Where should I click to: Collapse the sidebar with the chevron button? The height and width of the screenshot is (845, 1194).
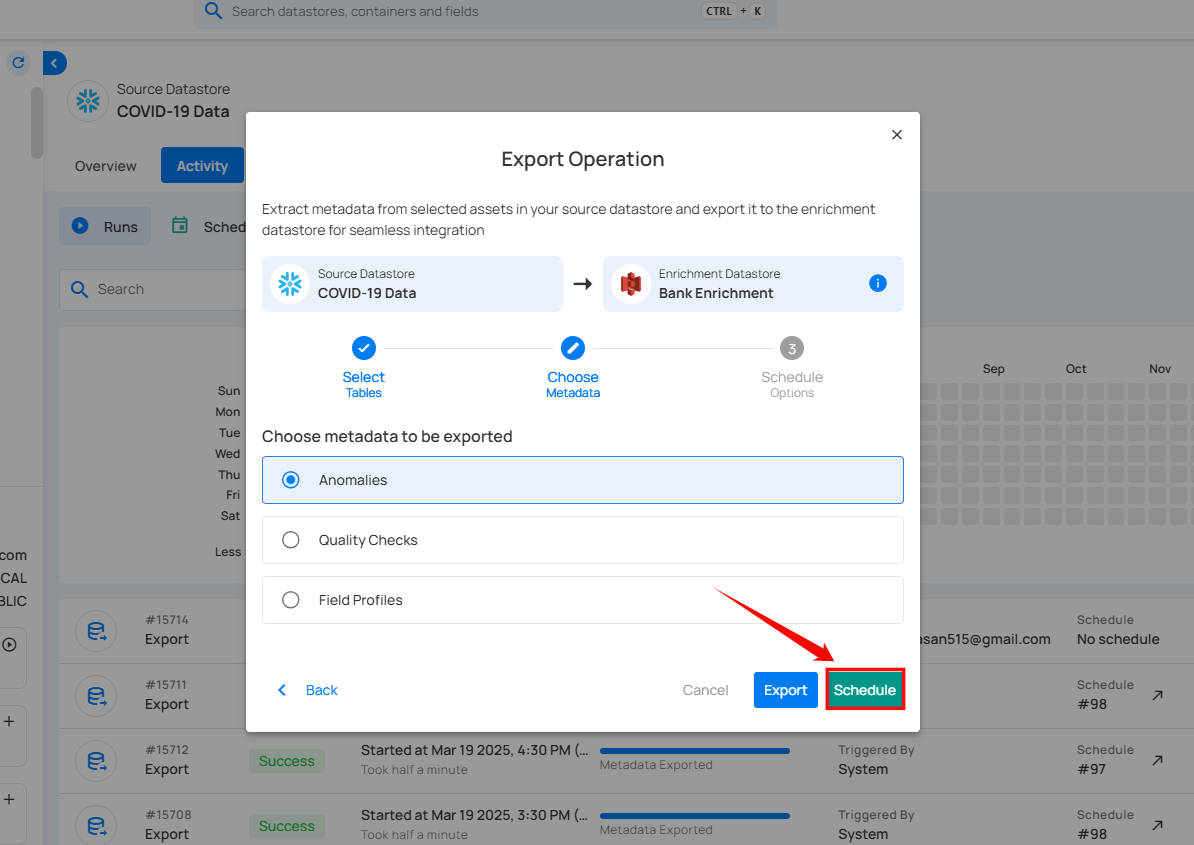pyautogui.click(x=54, y=63)
